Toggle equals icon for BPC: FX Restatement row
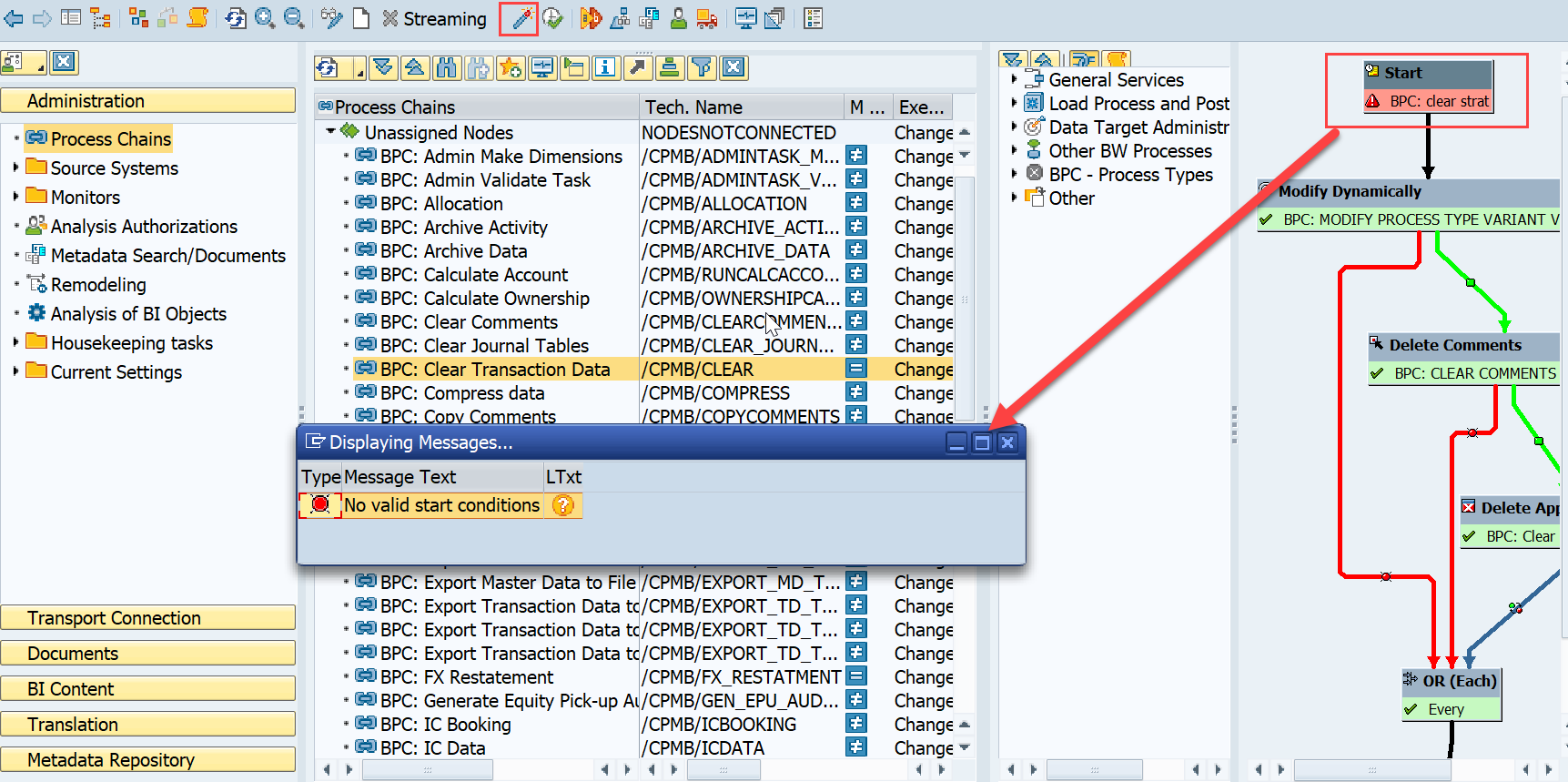This screenshot has width=1568, height=782. (x=856, y=676)
